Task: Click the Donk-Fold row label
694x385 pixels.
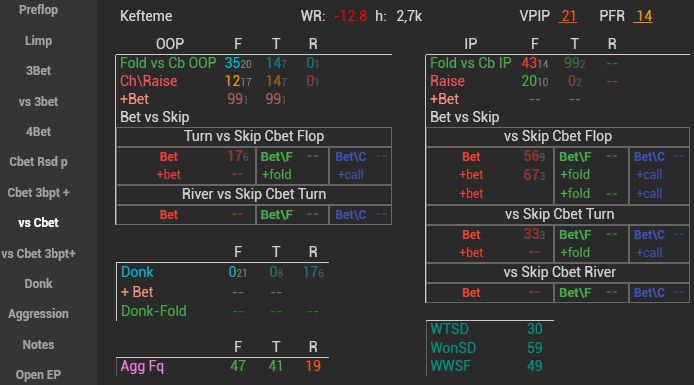Action: pyautogui.click(x=154, y=311)
